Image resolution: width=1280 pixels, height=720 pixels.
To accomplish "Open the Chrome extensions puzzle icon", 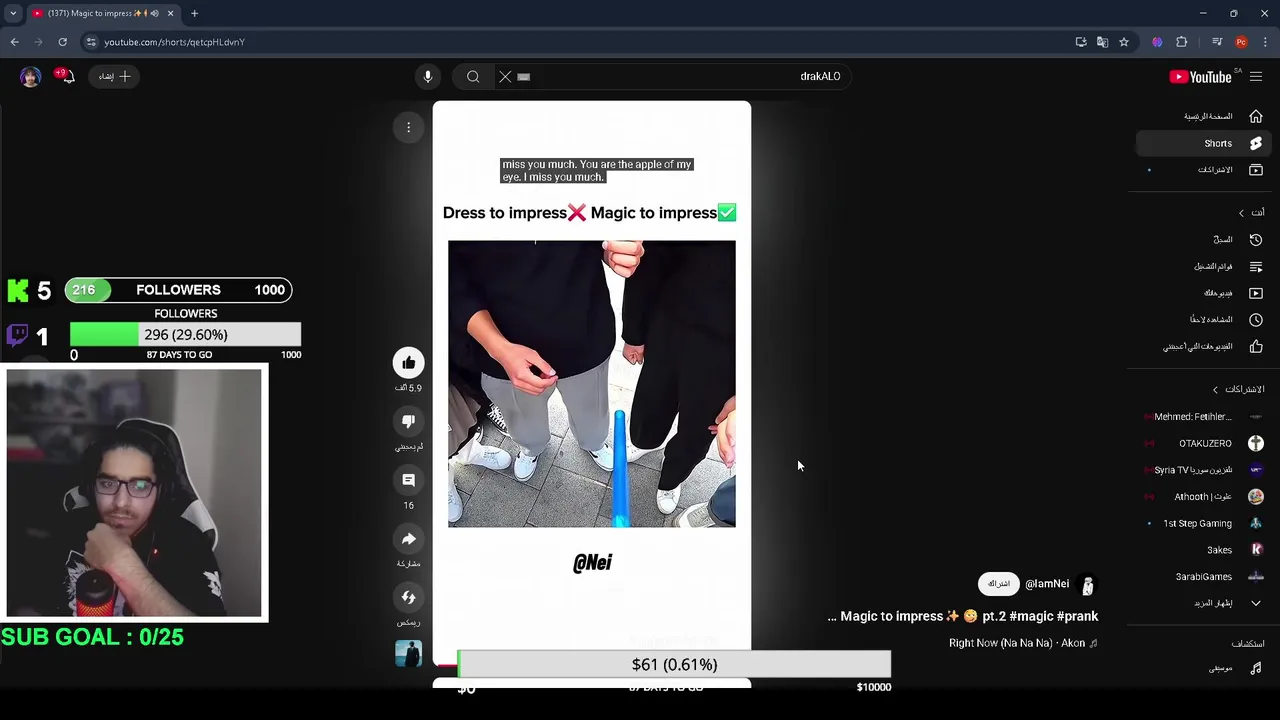I will 1182,42.
